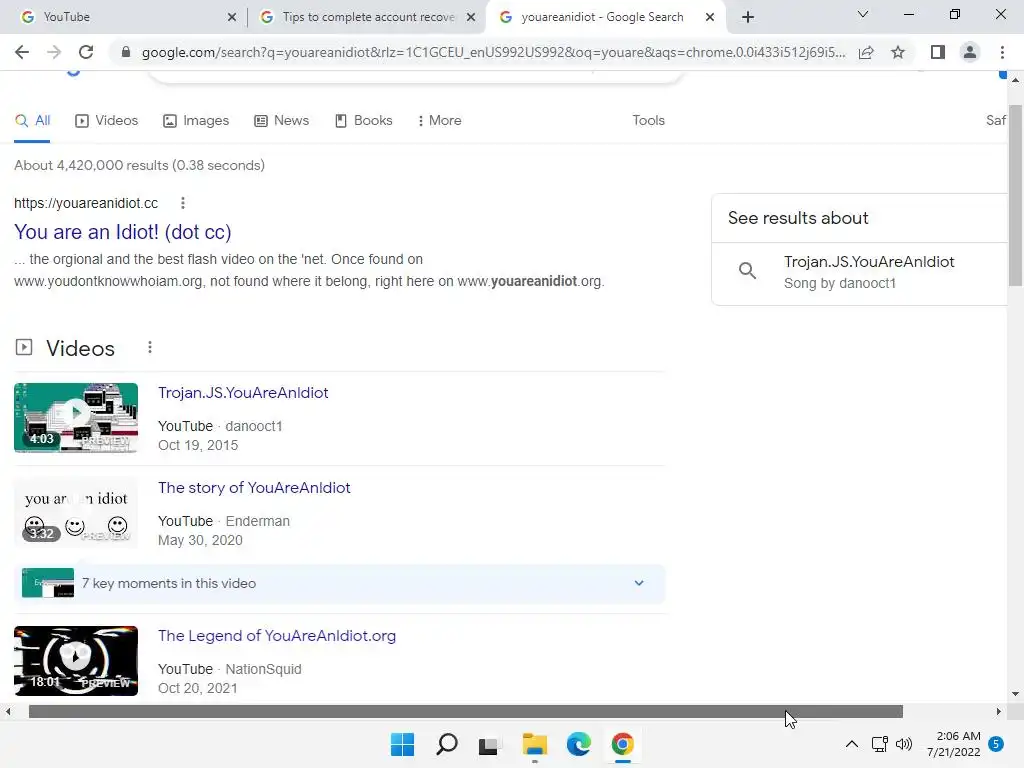The image size is (1024, 768).
Task: Click the horizontal scrollbar left arrow
Action: 8,712
